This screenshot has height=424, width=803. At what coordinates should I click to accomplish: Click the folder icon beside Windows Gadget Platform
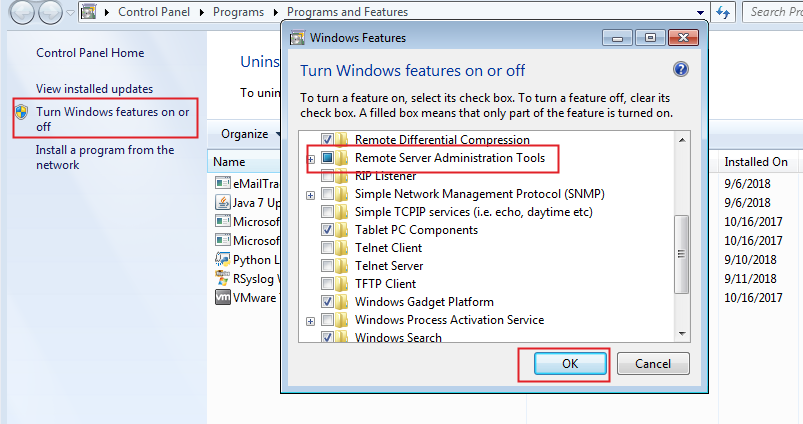342,302
